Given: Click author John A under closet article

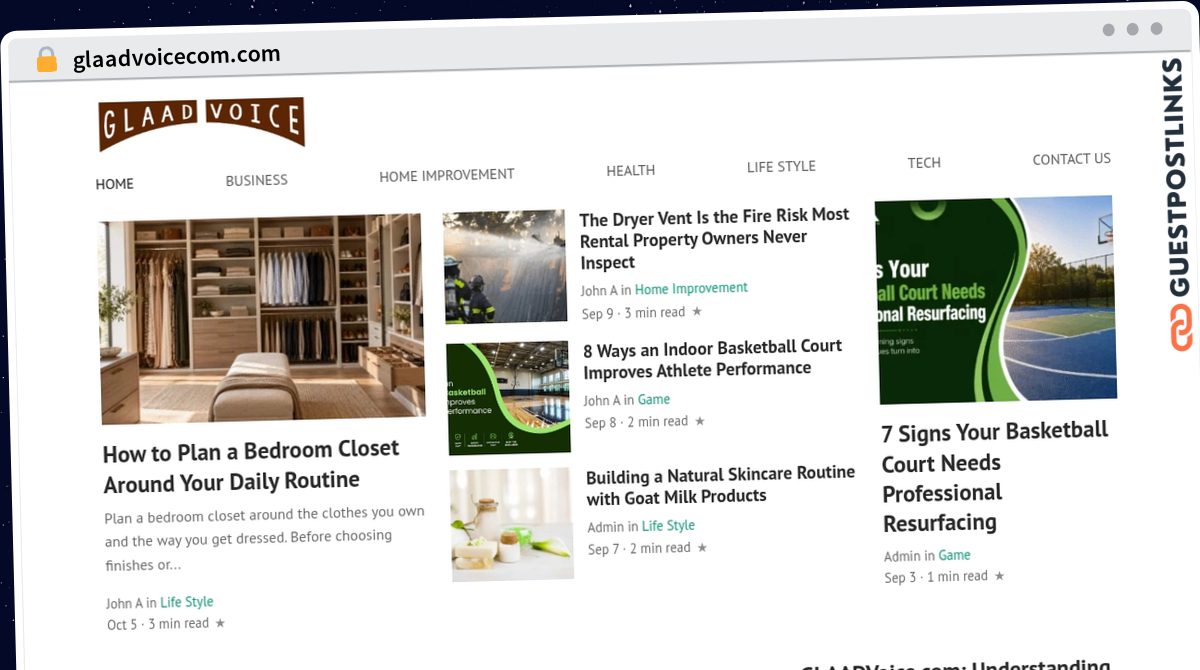Looking at the screenshot, I should [x=125, y=603].
